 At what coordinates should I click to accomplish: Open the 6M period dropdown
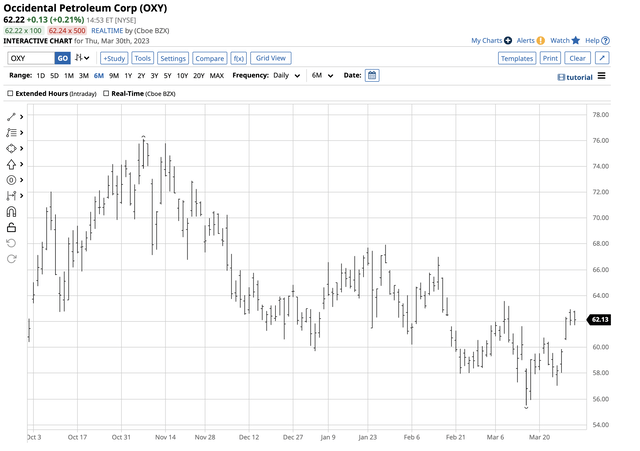coord(322,76)
